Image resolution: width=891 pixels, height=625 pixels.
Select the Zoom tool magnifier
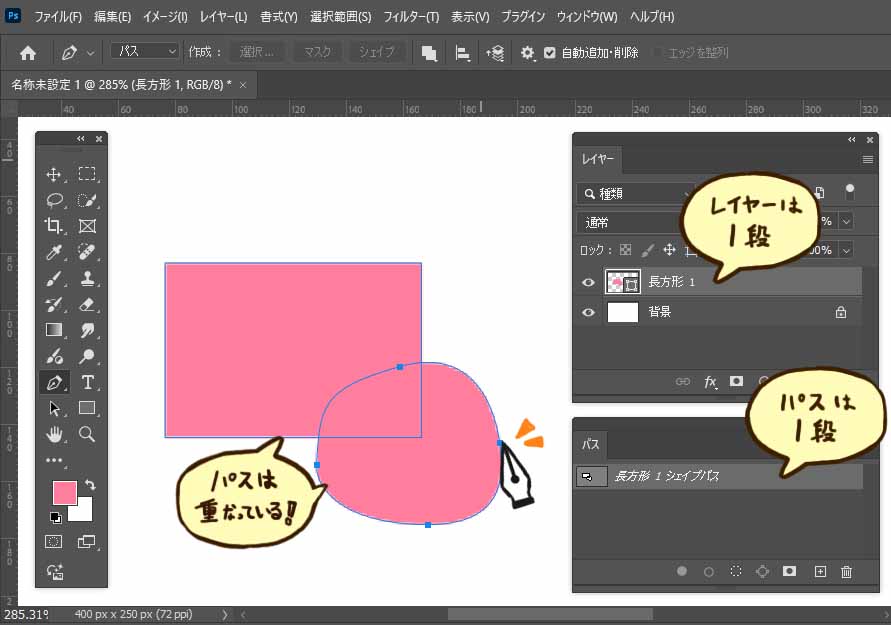coord(87,434)
